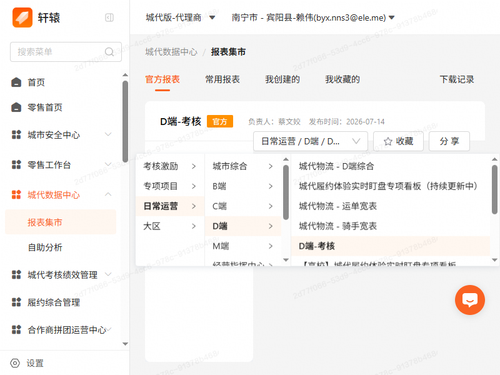This screenshot has height=375, width=500.
Task: Choose 城代物流 - D端综合 report
Action: pos(391,166)
